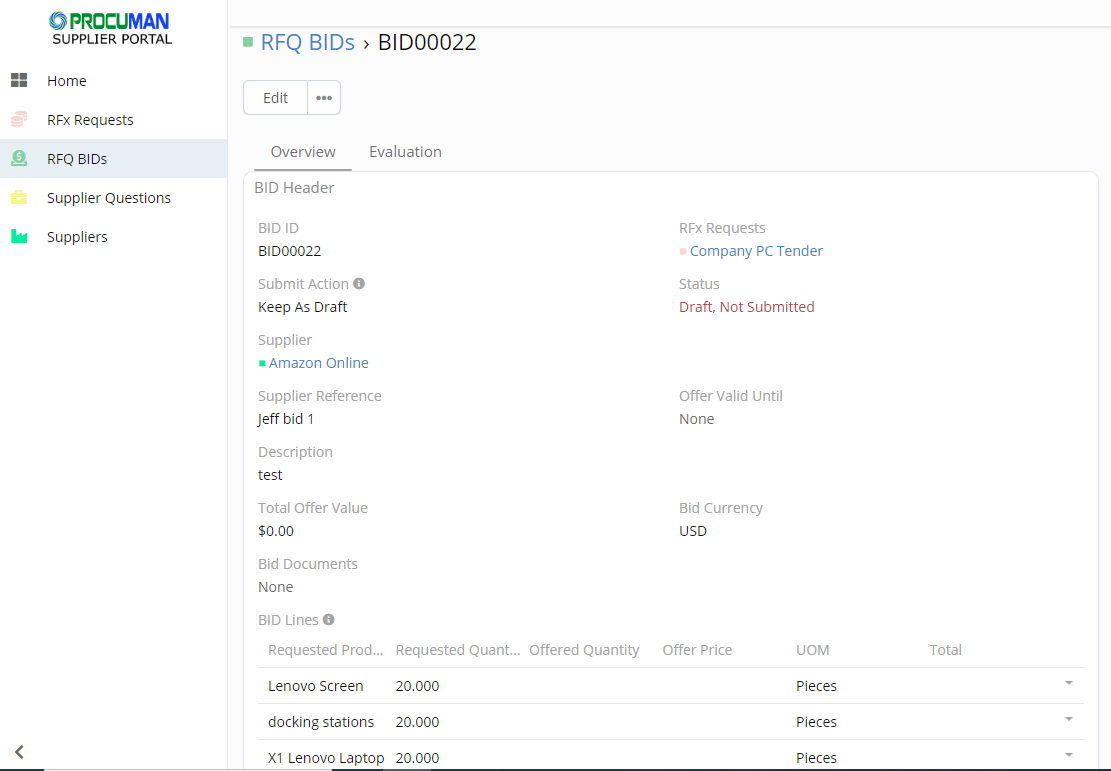The width and height of the screenshot is (1111, 771).
Task: Click the $0.00 total offer value
Action: click(276, 531)
